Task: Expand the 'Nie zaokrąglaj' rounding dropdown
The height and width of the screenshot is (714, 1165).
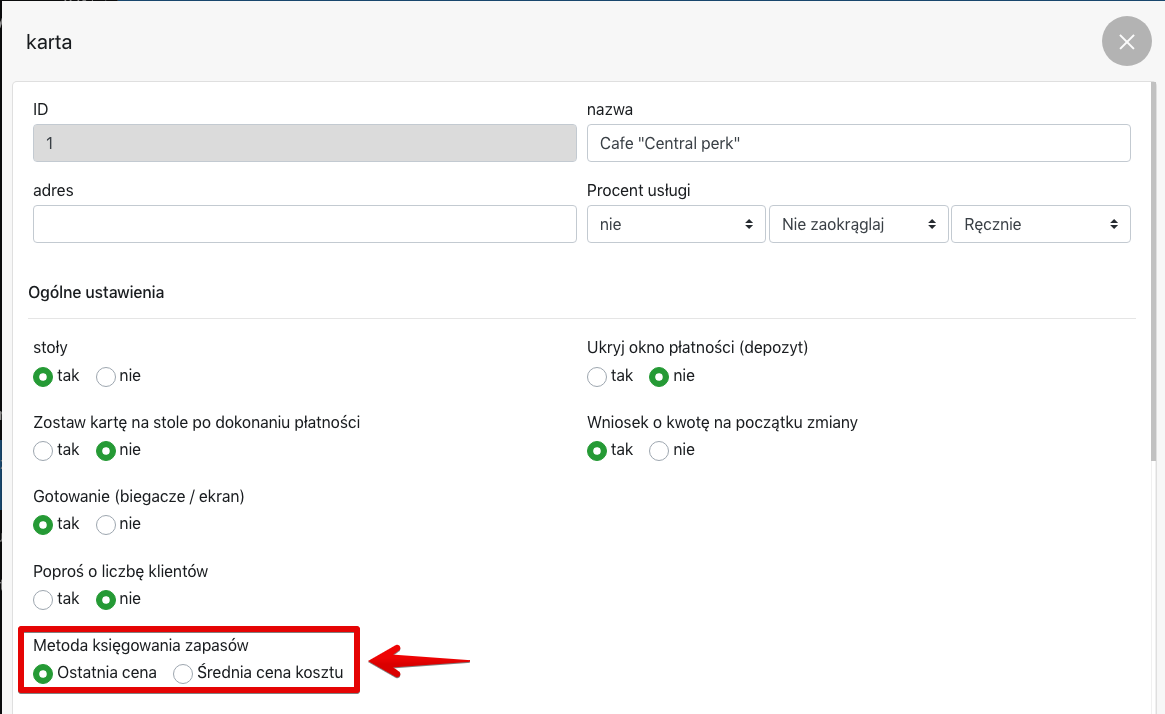Action: click(858, 224)
